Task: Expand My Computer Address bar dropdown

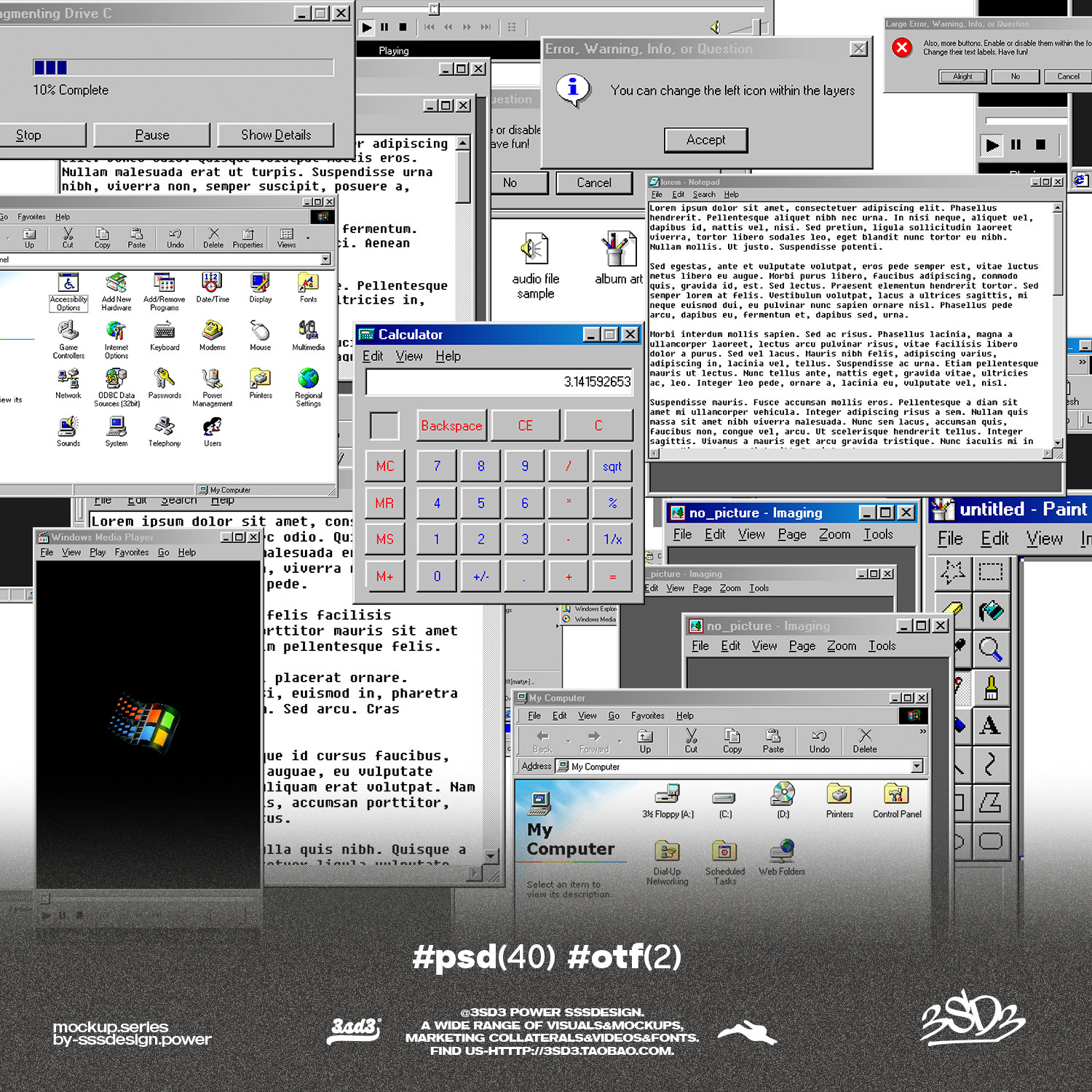Action: click(x=917, y=766)
